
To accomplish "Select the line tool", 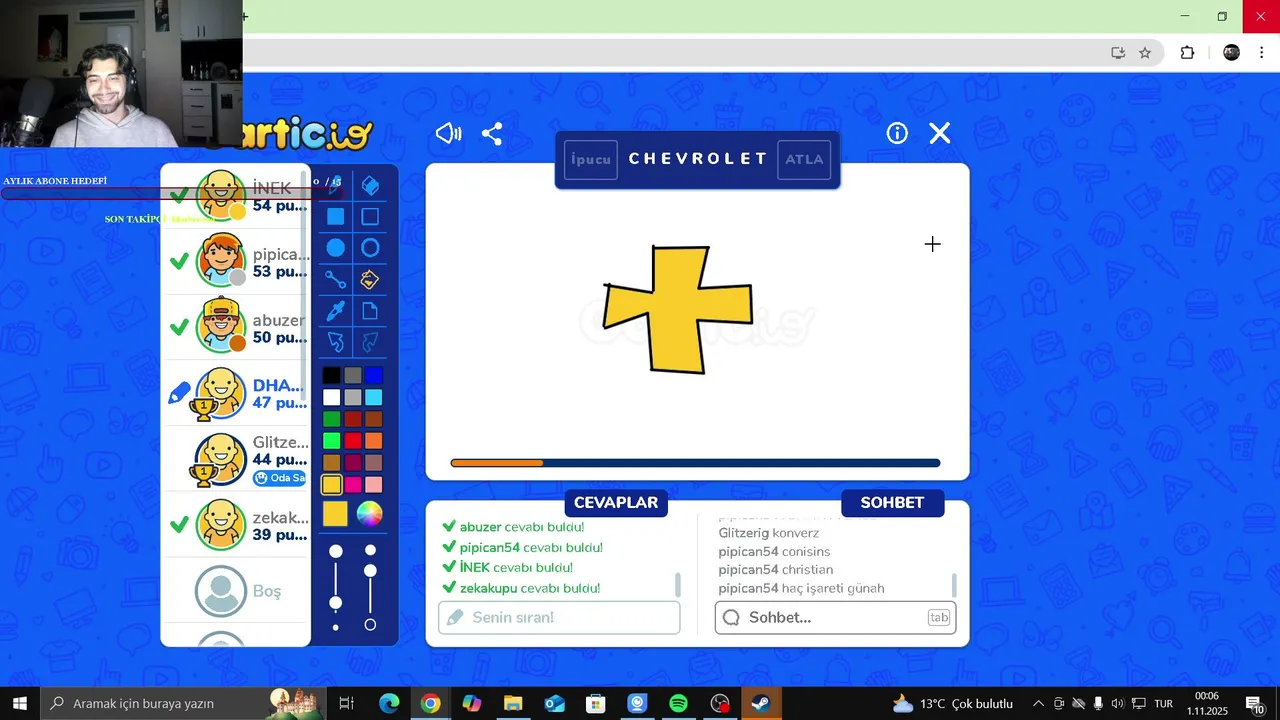I will (336, 280).
